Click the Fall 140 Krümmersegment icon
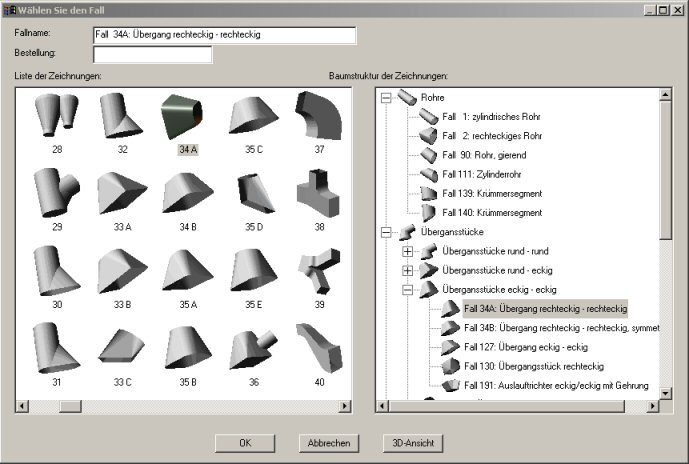Screen dimensions: 689x464 tap(428, 213)
